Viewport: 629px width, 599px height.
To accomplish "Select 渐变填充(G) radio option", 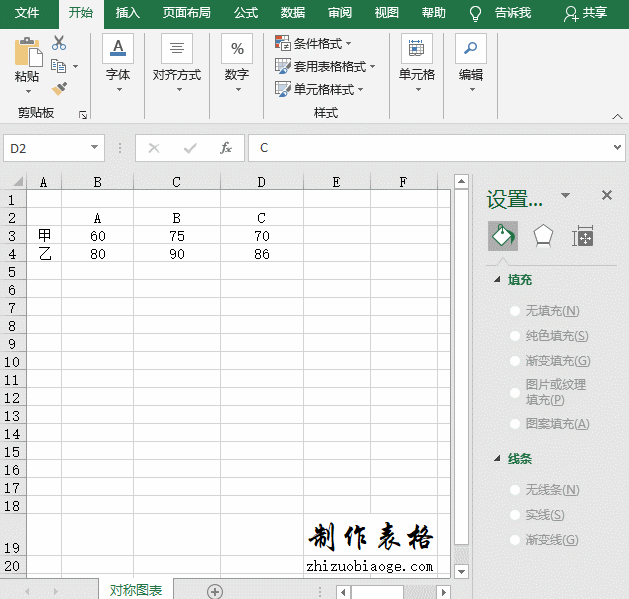I will coord(515,361).
